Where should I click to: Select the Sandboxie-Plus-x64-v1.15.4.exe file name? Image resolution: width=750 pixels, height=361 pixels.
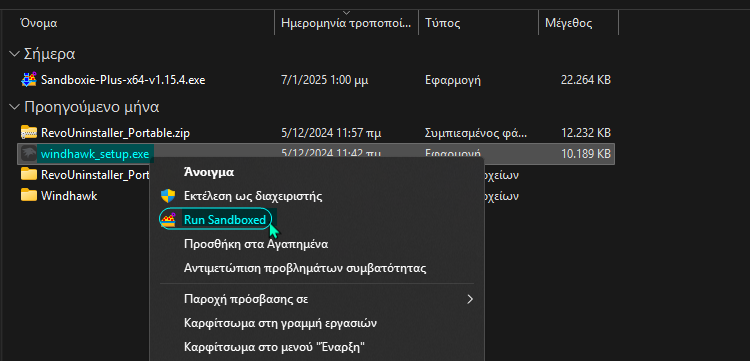[x=123, y=80]
